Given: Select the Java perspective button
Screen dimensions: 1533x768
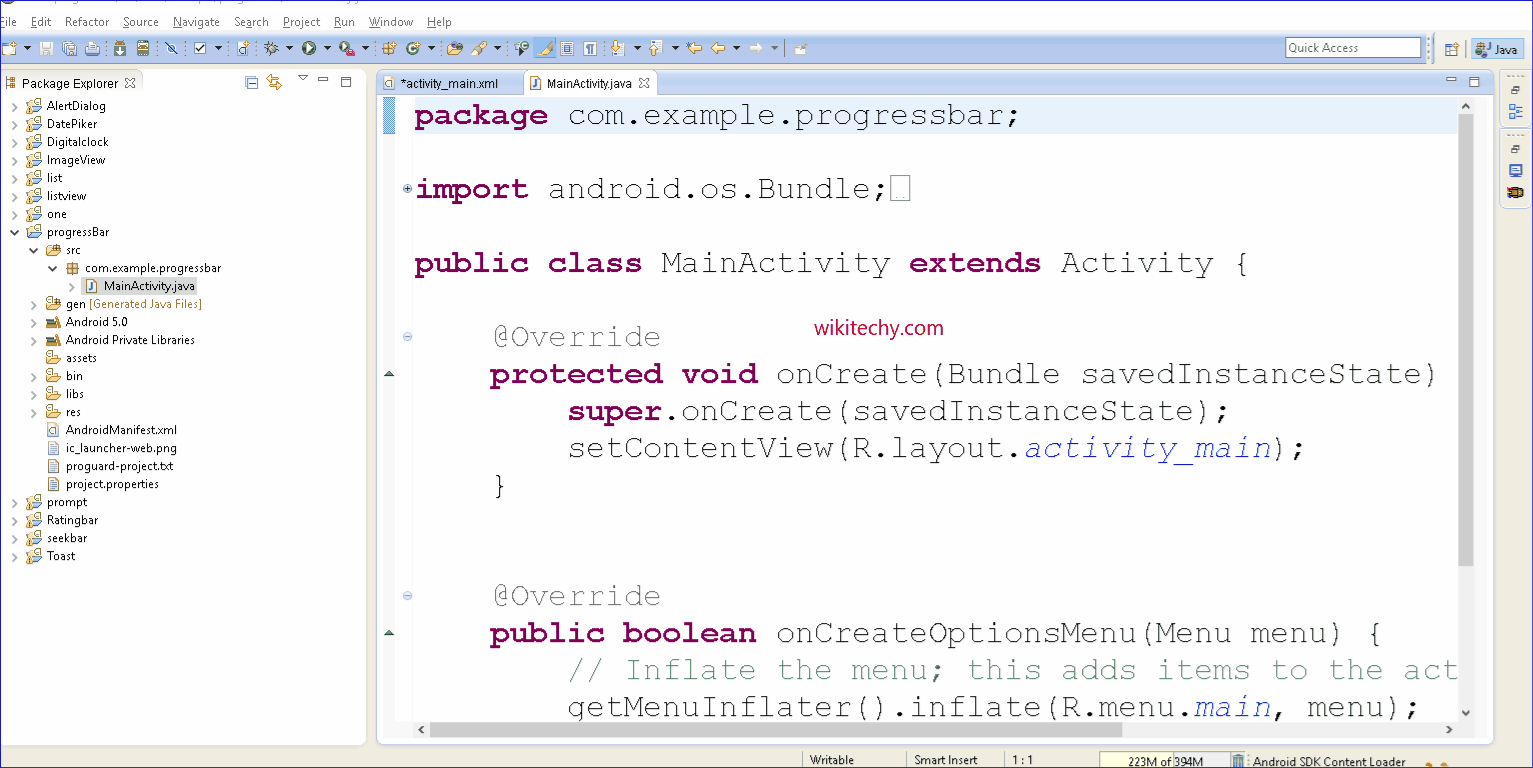Looking at the screenshot, I should coord(1496,48).
